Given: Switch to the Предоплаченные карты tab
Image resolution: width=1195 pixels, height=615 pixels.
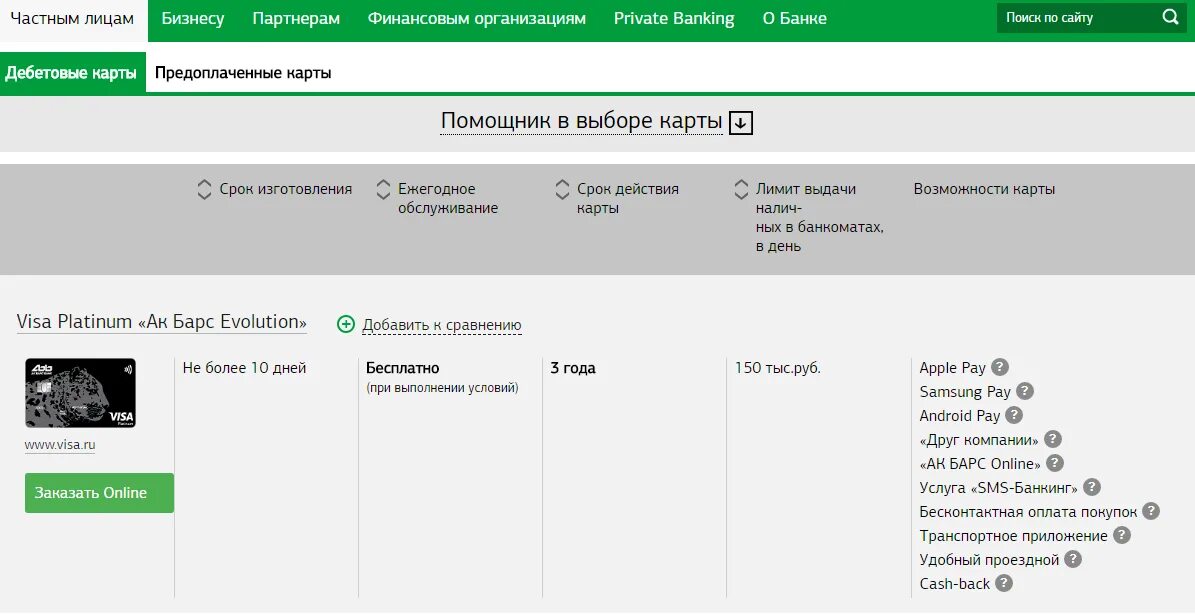Looking at the screenshot, I should click(x=243, y=73).
